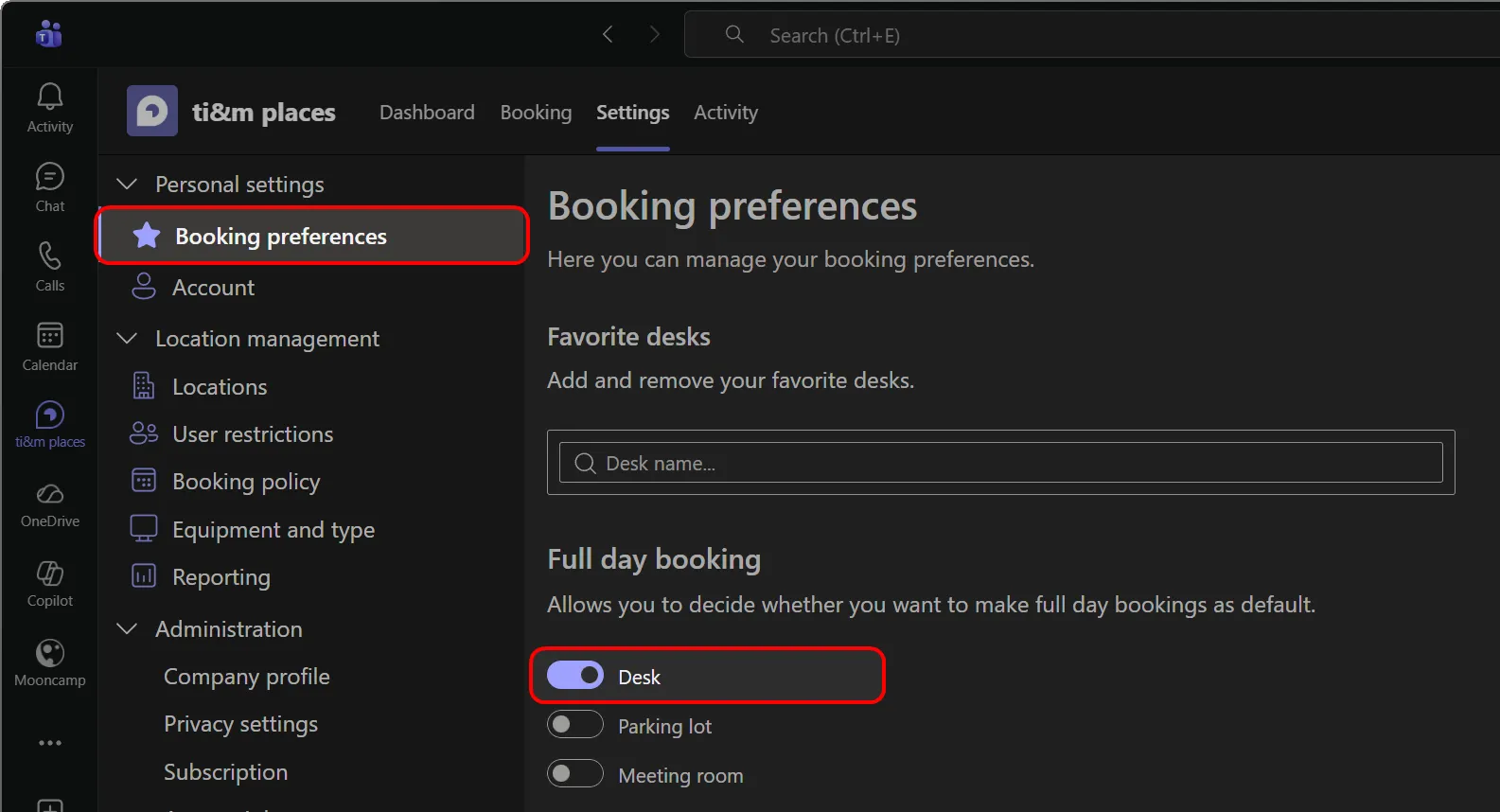Viewport: 1500px width, 812px height.
Task: Enable Parking lot full day booking
Action: click(x=575, y=725)
